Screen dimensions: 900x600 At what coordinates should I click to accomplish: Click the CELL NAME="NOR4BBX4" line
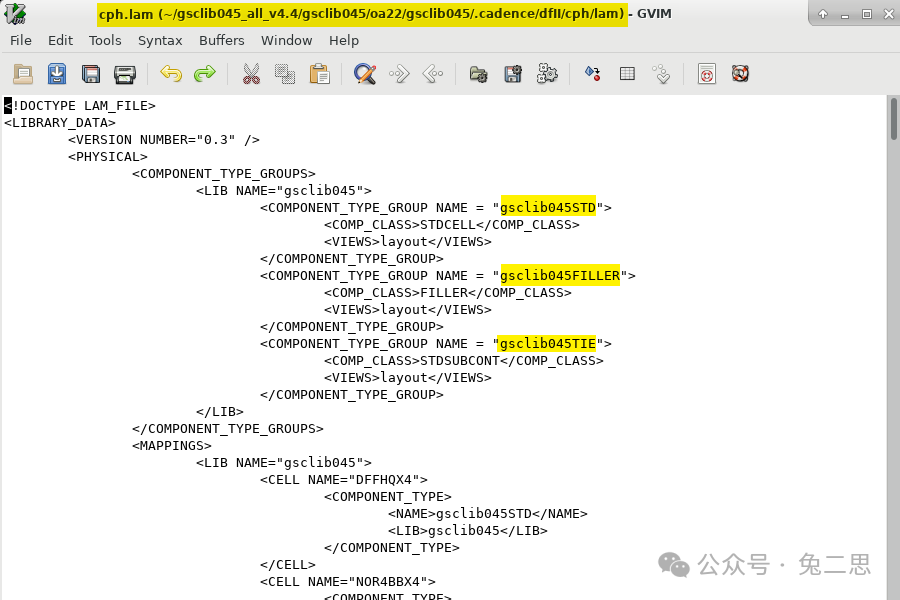click(x=348, y=582)
